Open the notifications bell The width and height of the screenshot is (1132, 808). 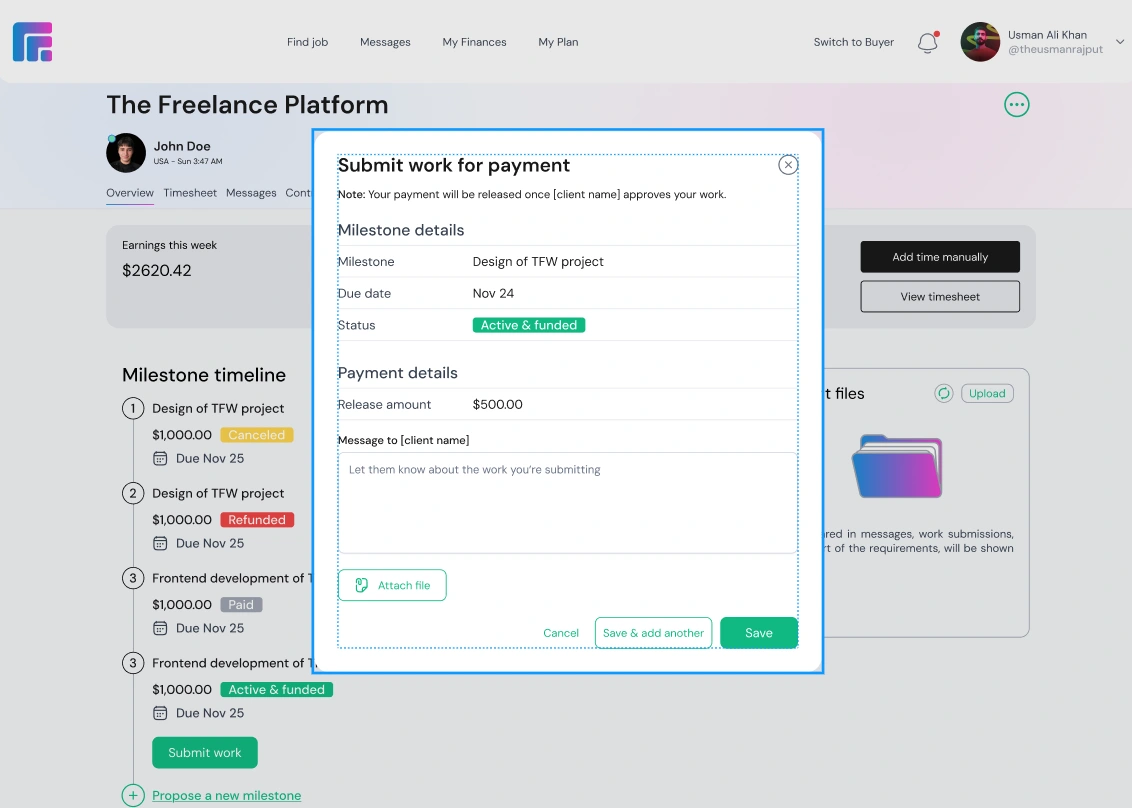click(x=928, y=43)
